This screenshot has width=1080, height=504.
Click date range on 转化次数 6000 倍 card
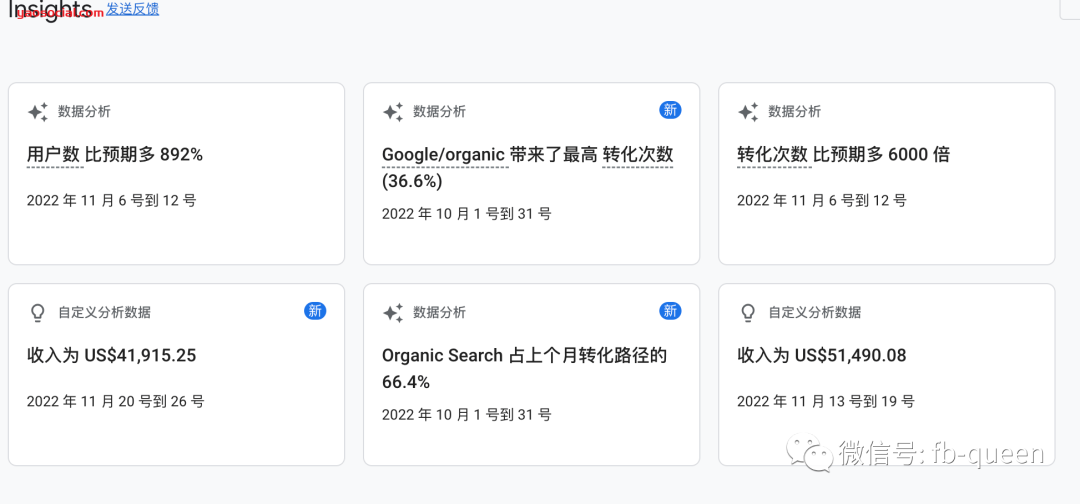pyautogui.click(x=822, y=201)
